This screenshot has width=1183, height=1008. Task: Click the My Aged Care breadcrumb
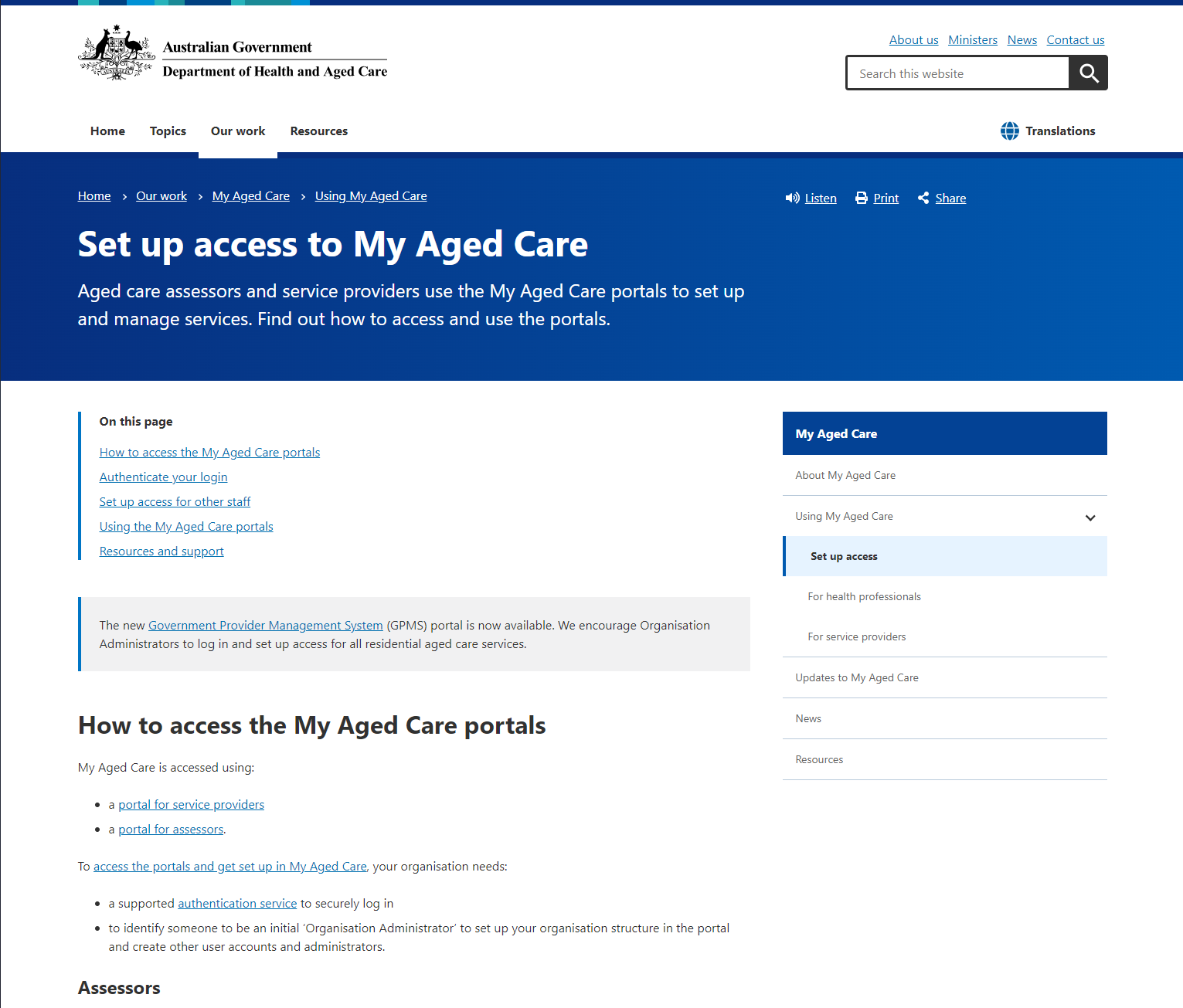(250, 196)
